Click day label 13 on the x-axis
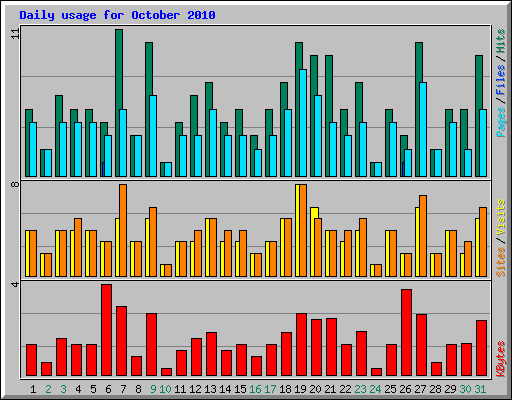512x400 pixels. (210, 389)
